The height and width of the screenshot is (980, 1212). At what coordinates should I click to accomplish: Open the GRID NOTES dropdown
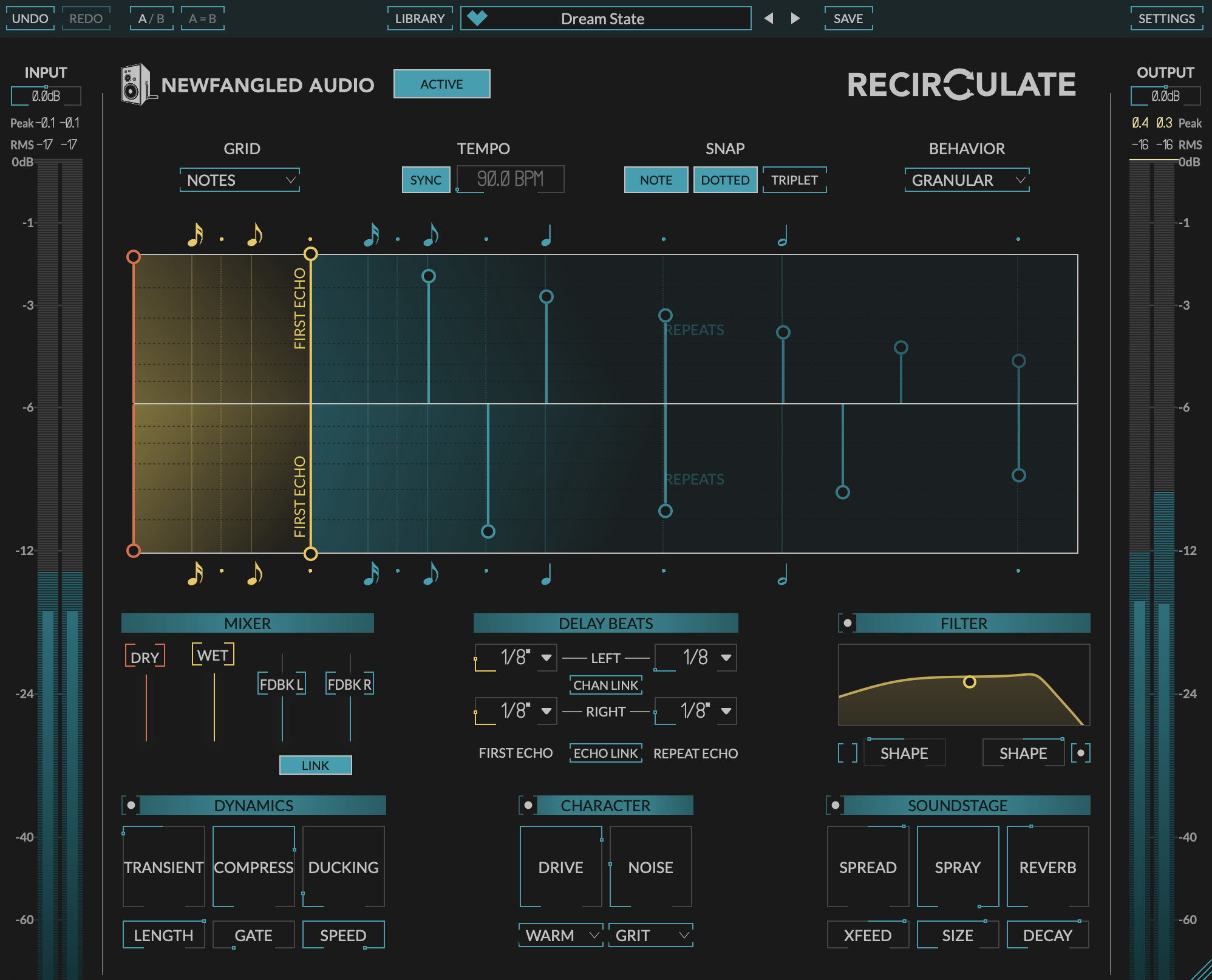pos(240,180)
